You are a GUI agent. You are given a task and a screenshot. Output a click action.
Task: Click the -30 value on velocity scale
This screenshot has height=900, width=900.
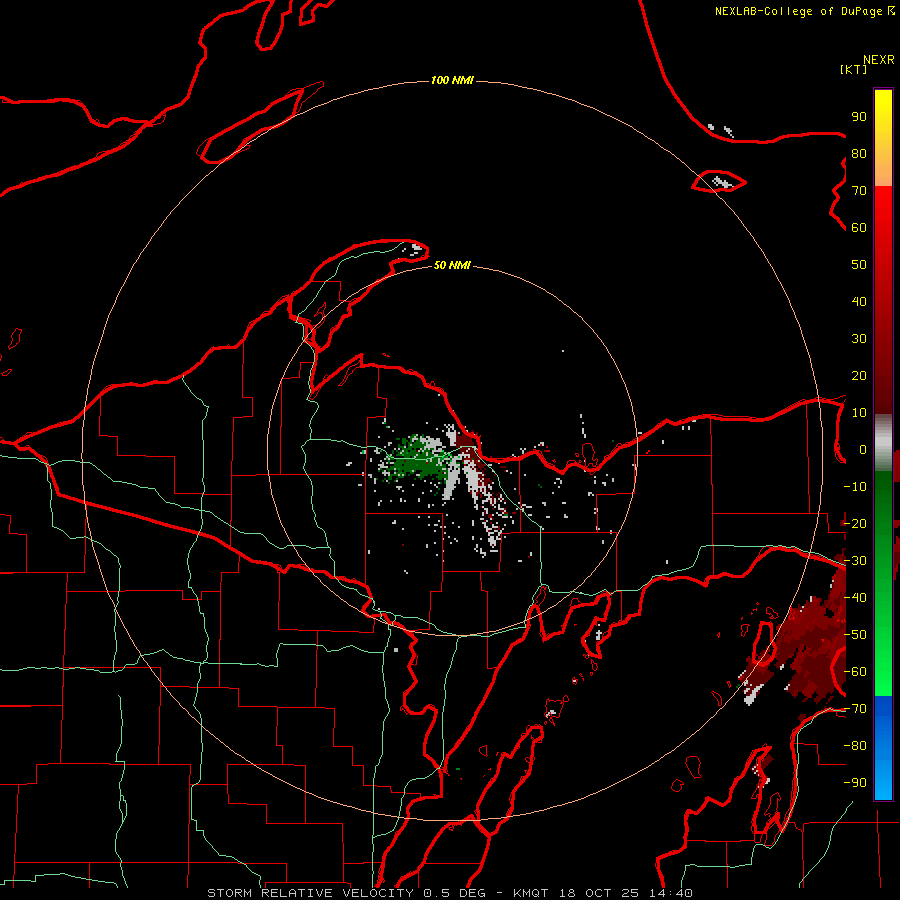coord(855,561)
